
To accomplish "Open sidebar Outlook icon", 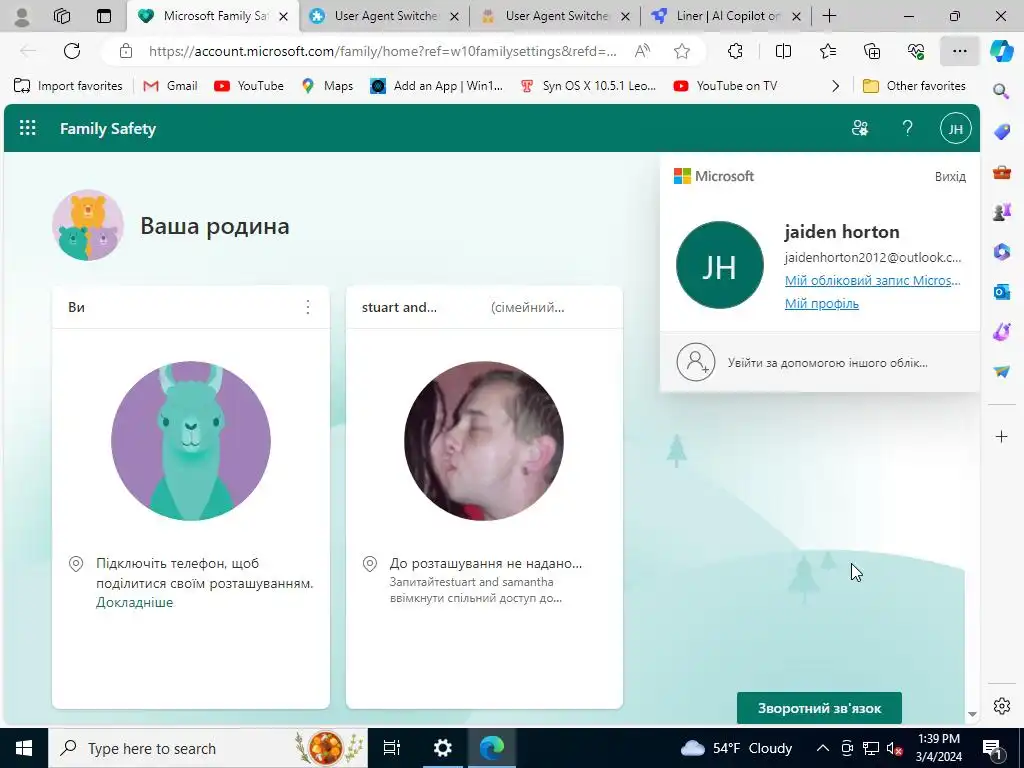I will click(1001, 291).
